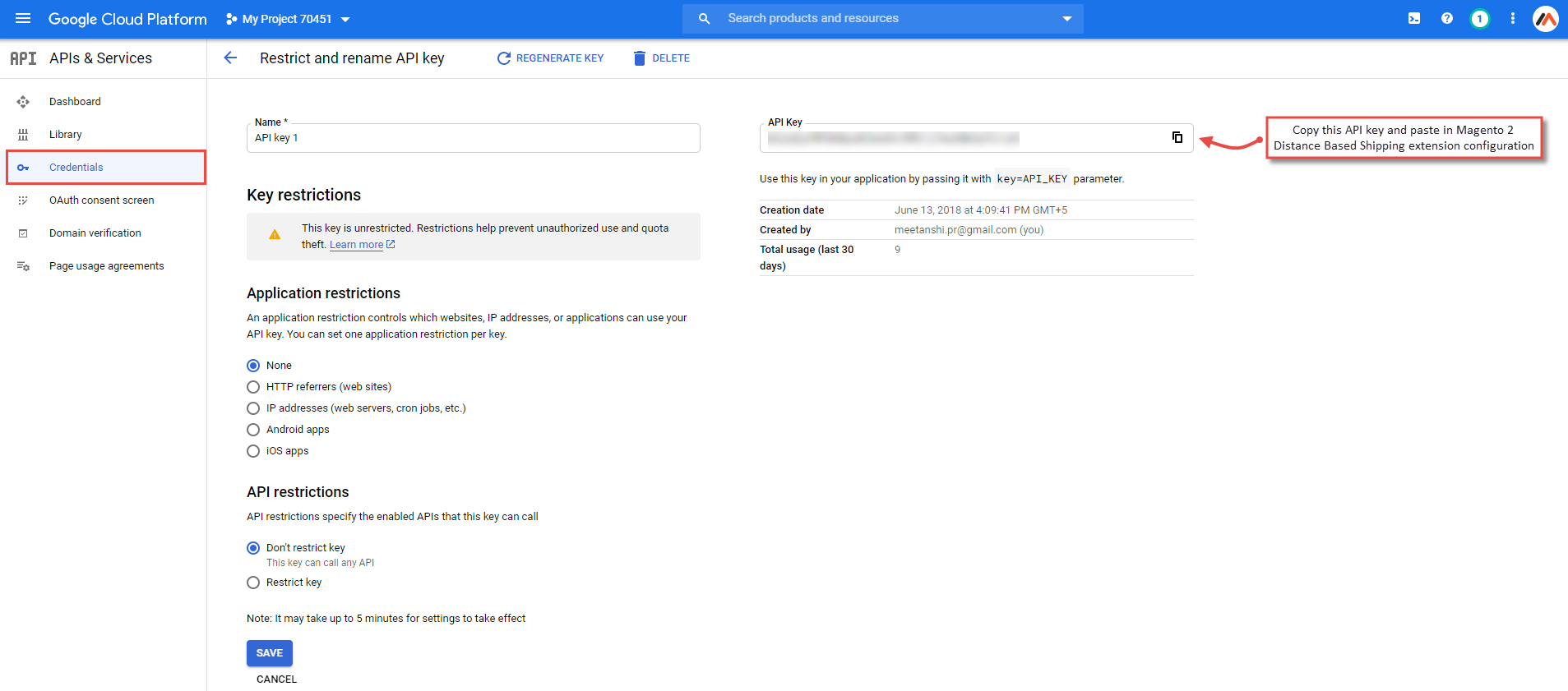Click the Application restrictions heading
Image resolution: width=1568 pixels, height=691 pixels.
[324, 293]
